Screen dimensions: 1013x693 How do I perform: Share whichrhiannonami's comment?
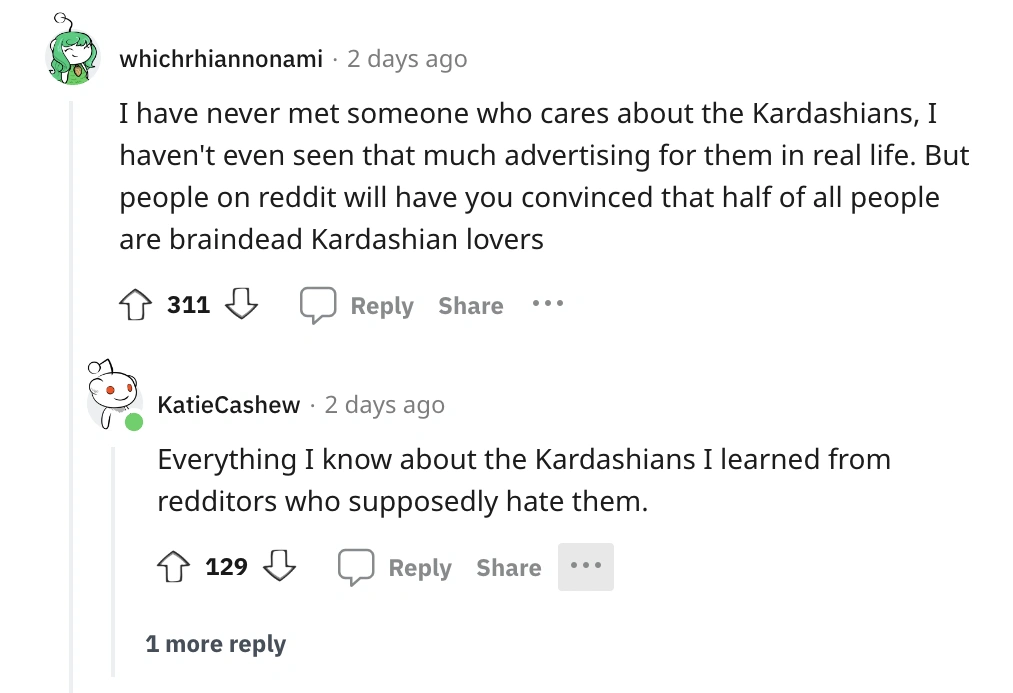470,305
